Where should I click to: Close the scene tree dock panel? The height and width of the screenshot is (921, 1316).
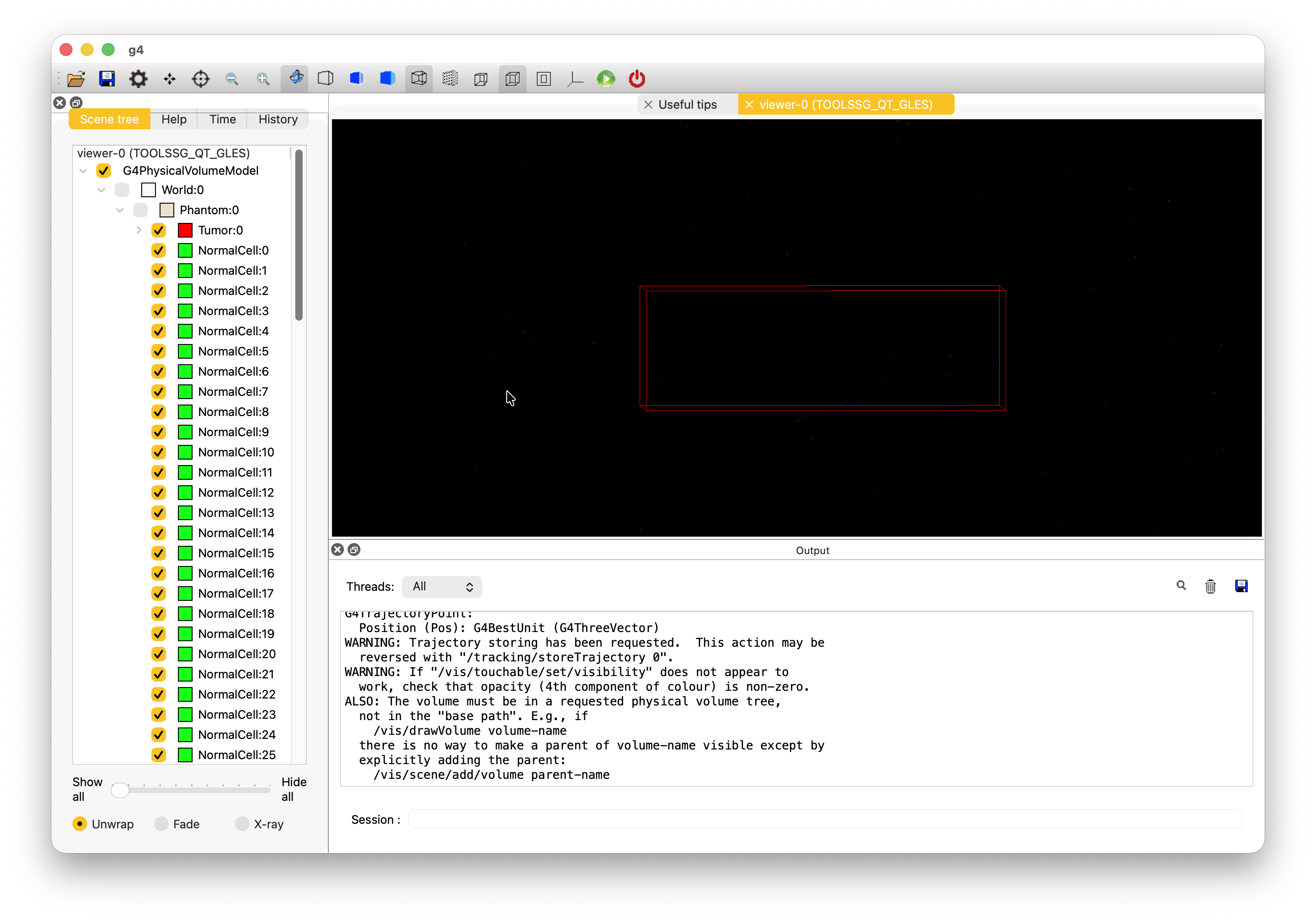click(60, 103)
